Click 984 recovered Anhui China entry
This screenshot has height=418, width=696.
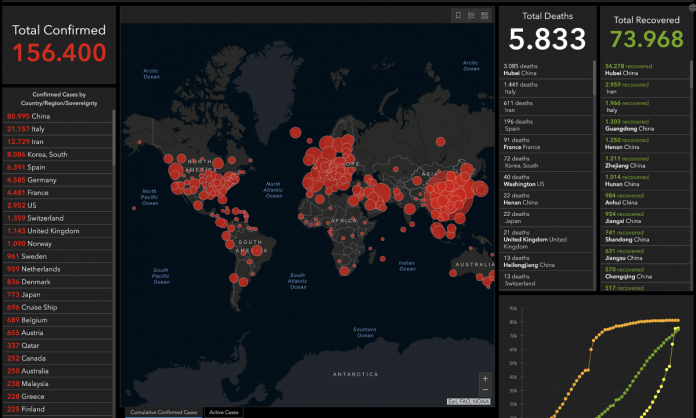tap(645, 199)
